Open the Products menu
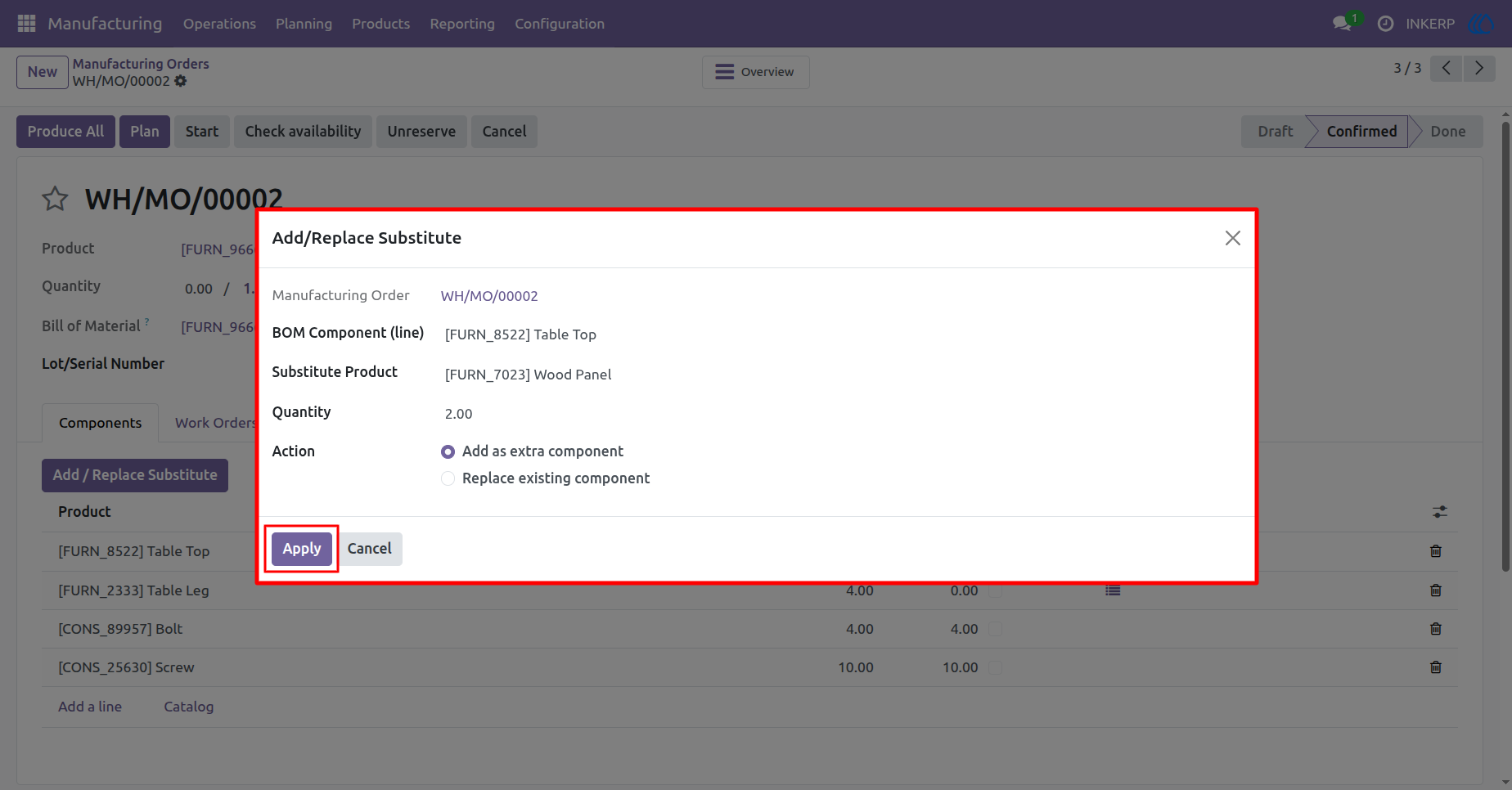The image size is (1512, 790). pyautogui.click(x=381, y=24)
